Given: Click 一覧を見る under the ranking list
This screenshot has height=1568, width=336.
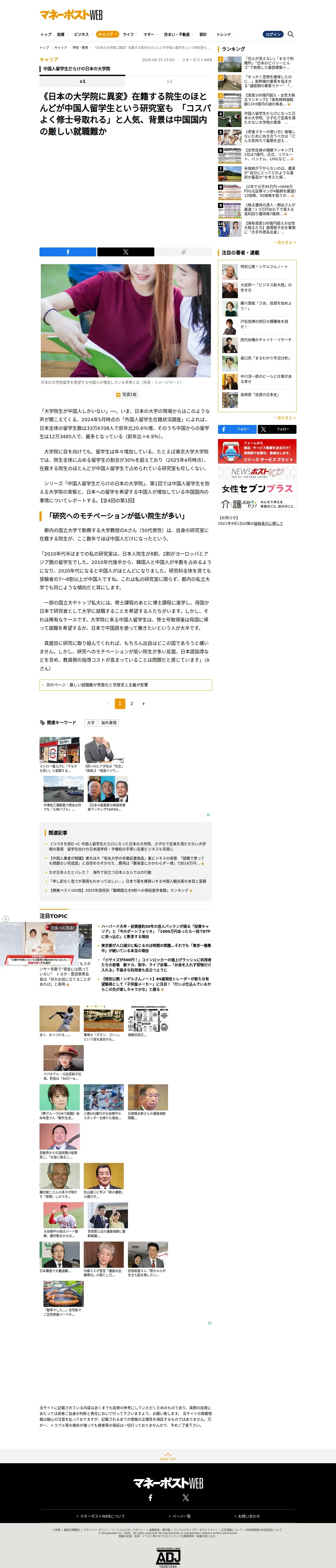Looking at the screenshot, I should click(285, 242).
